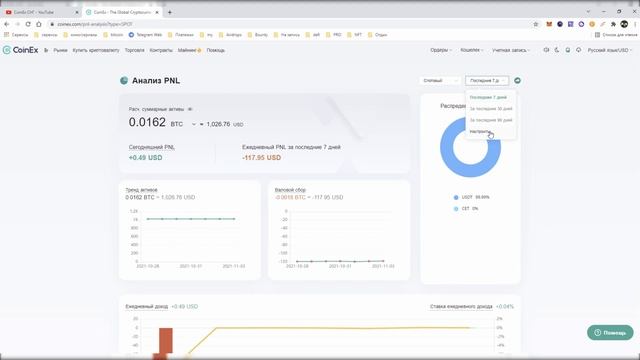This screenshot has width=640, height=360.
Task: Select Последние 7 дней option
Action: point(488,98)
